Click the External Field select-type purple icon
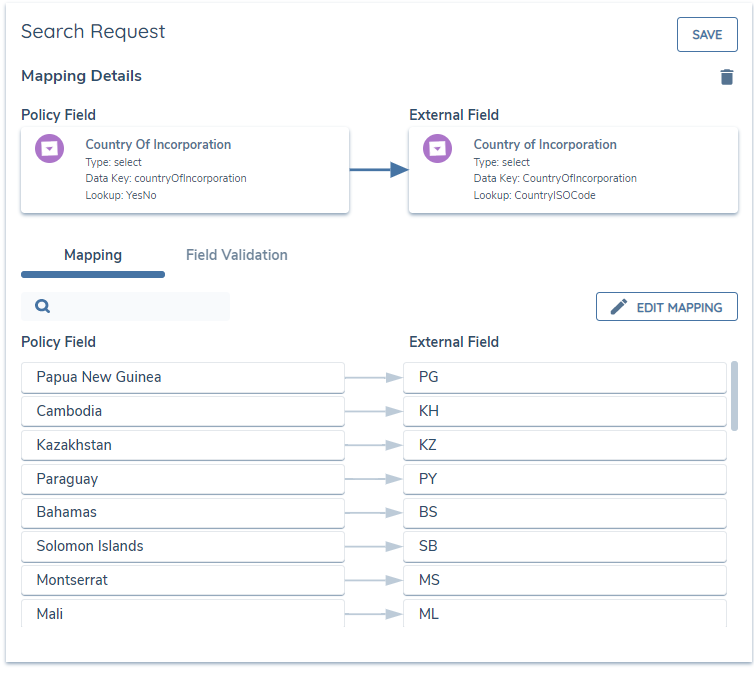The height and width of the screenshot is (679, 754). click(x=437, y=149)
